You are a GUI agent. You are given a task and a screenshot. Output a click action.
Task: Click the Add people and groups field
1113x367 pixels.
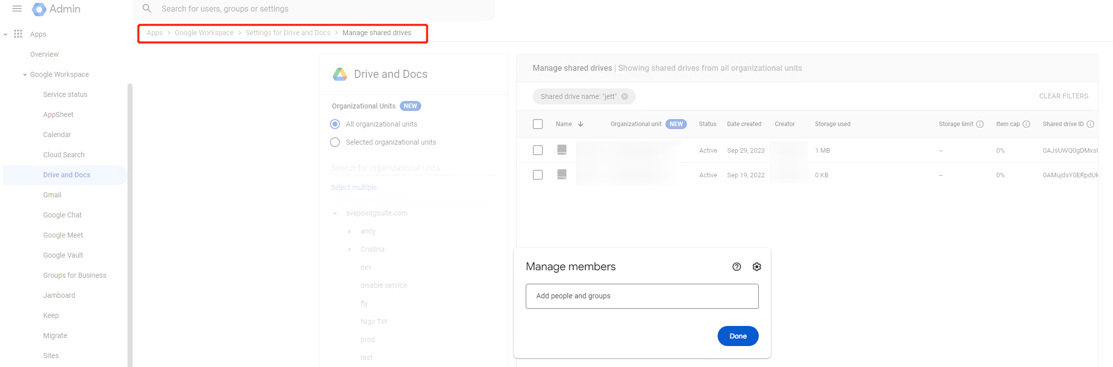[x=642, y=296]
